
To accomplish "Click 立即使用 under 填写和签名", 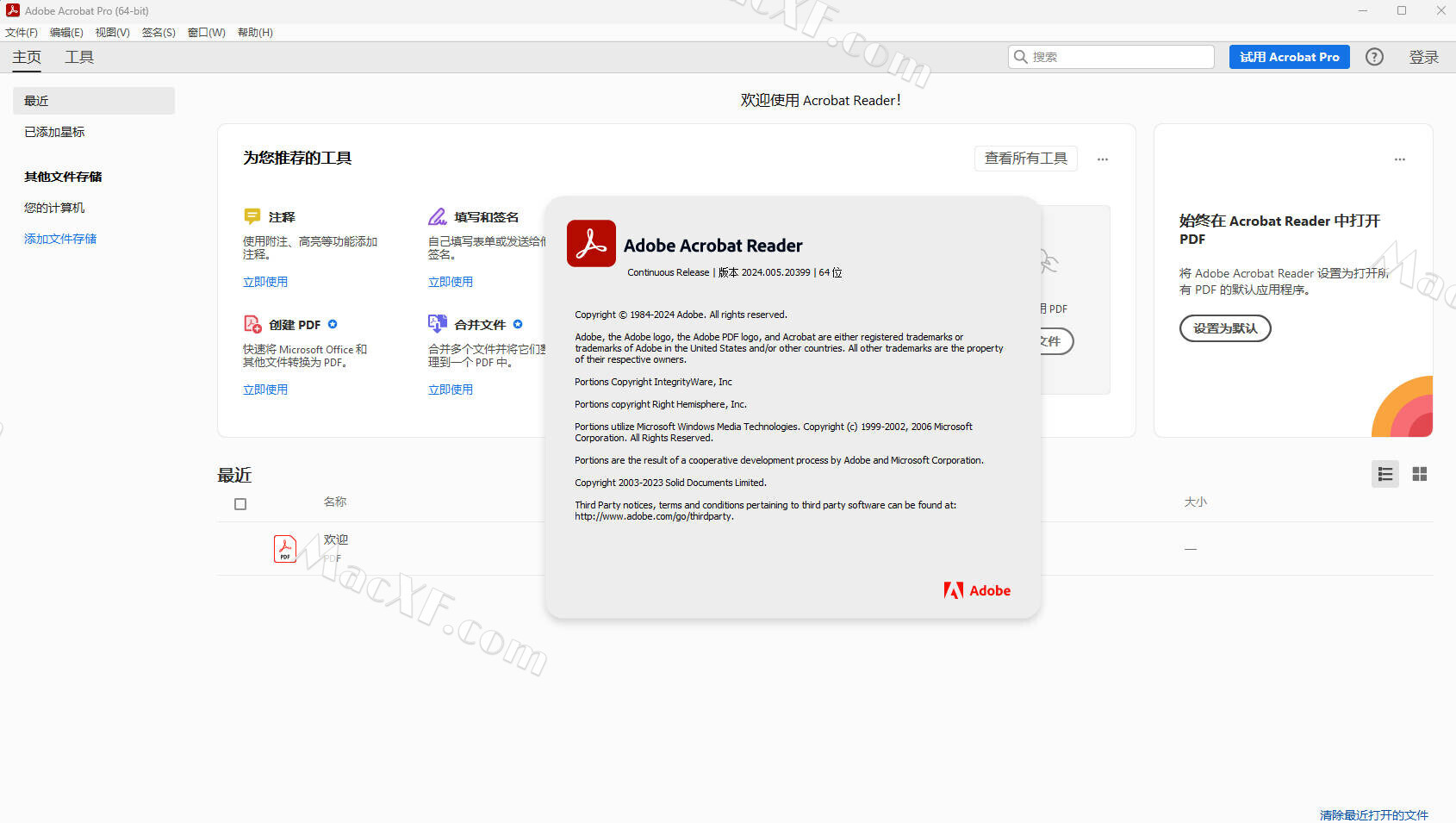I will (x=451, y=282).
